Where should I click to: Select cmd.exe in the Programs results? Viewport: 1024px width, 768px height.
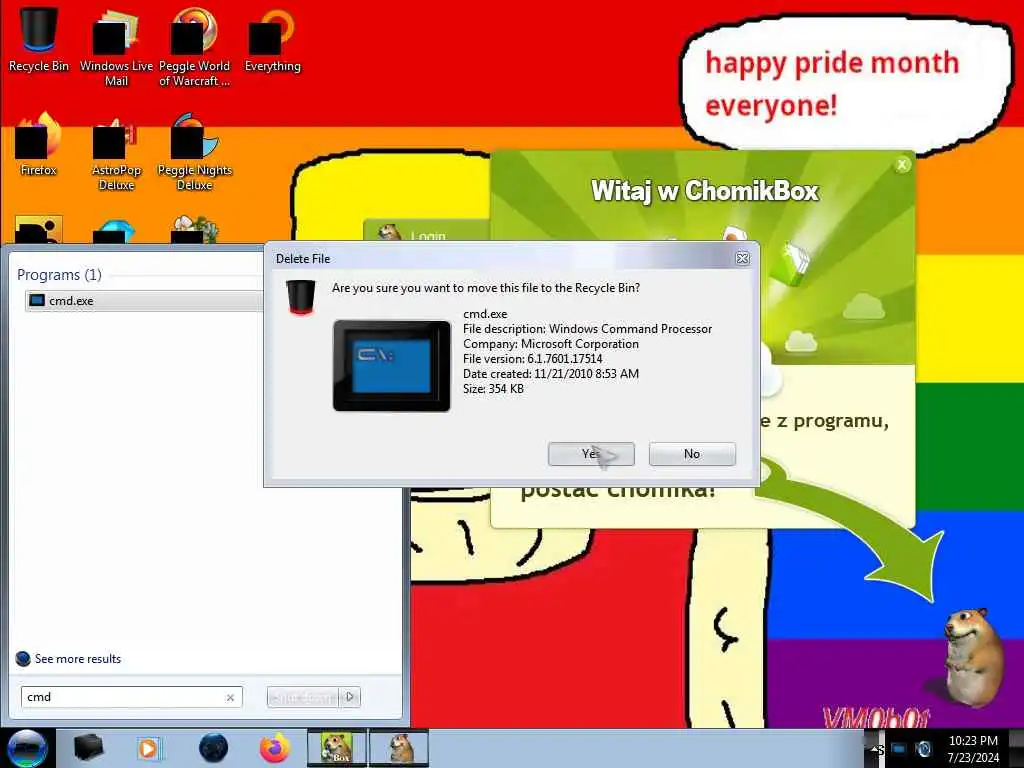point(144,300)
